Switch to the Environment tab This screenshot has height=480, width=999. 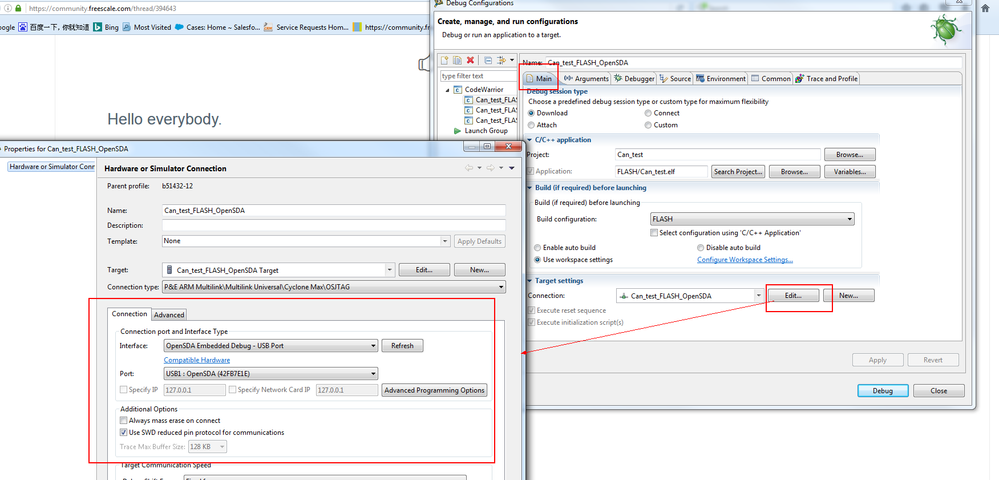(x=721, y=78)
